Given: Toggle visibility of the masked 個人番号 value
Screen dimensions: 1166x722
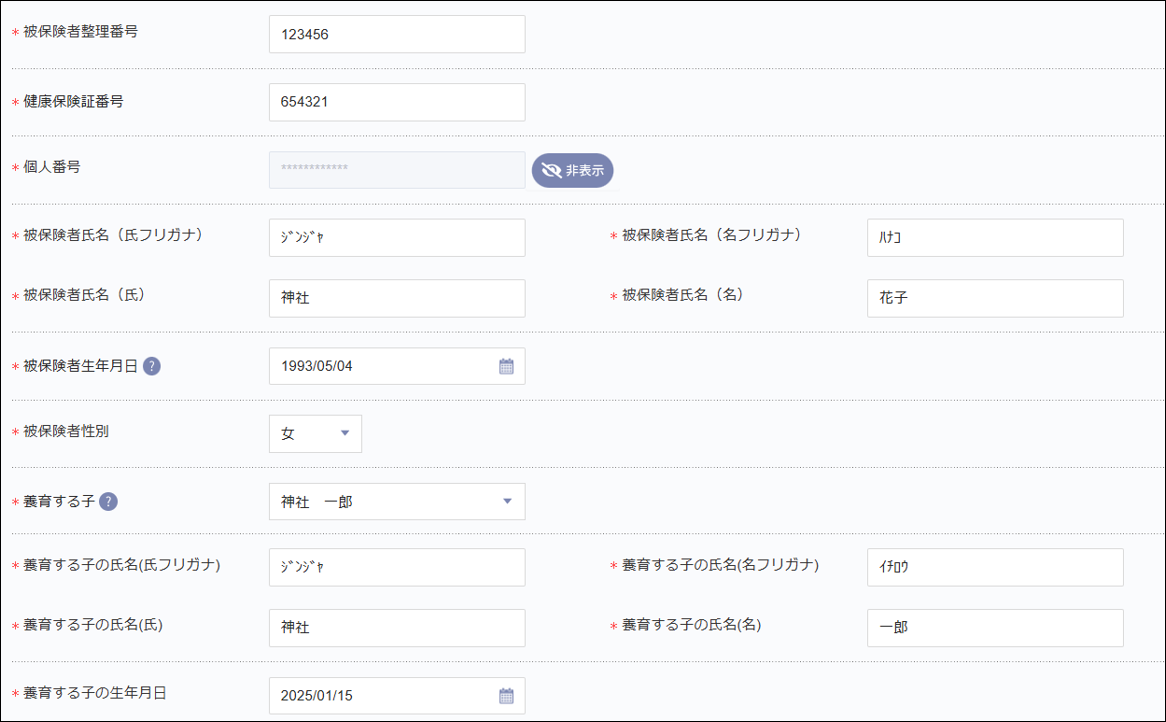Looking at the screenshot, I should pyautogui.click(x=572, y=170).
